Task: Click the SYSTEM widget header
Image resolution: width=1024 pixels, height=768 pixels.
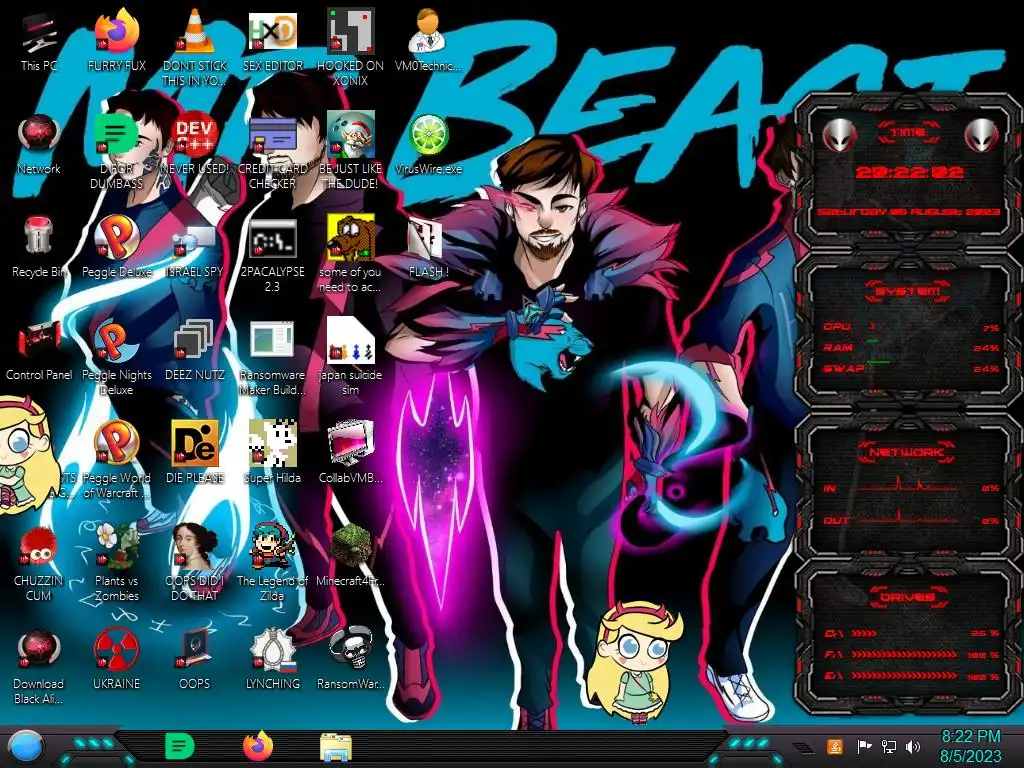Action: click(908, 291)
